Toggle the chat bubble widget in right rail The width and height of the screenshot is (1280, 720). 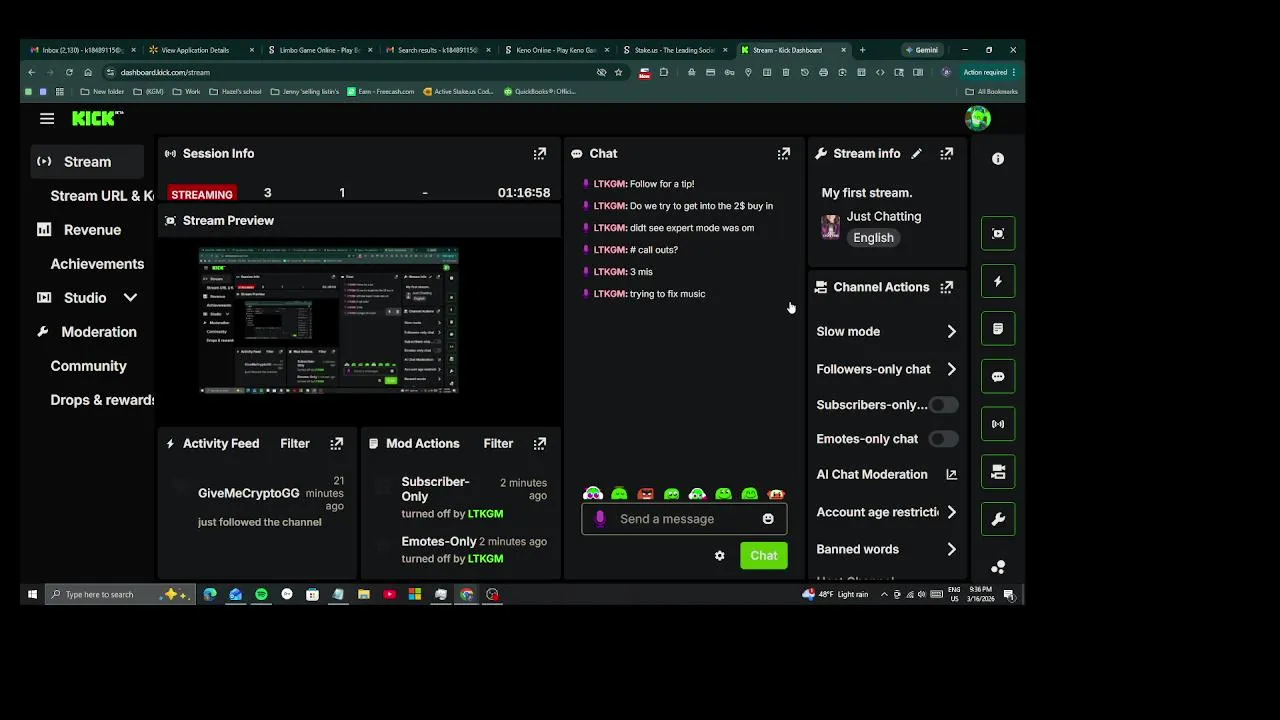998,377
